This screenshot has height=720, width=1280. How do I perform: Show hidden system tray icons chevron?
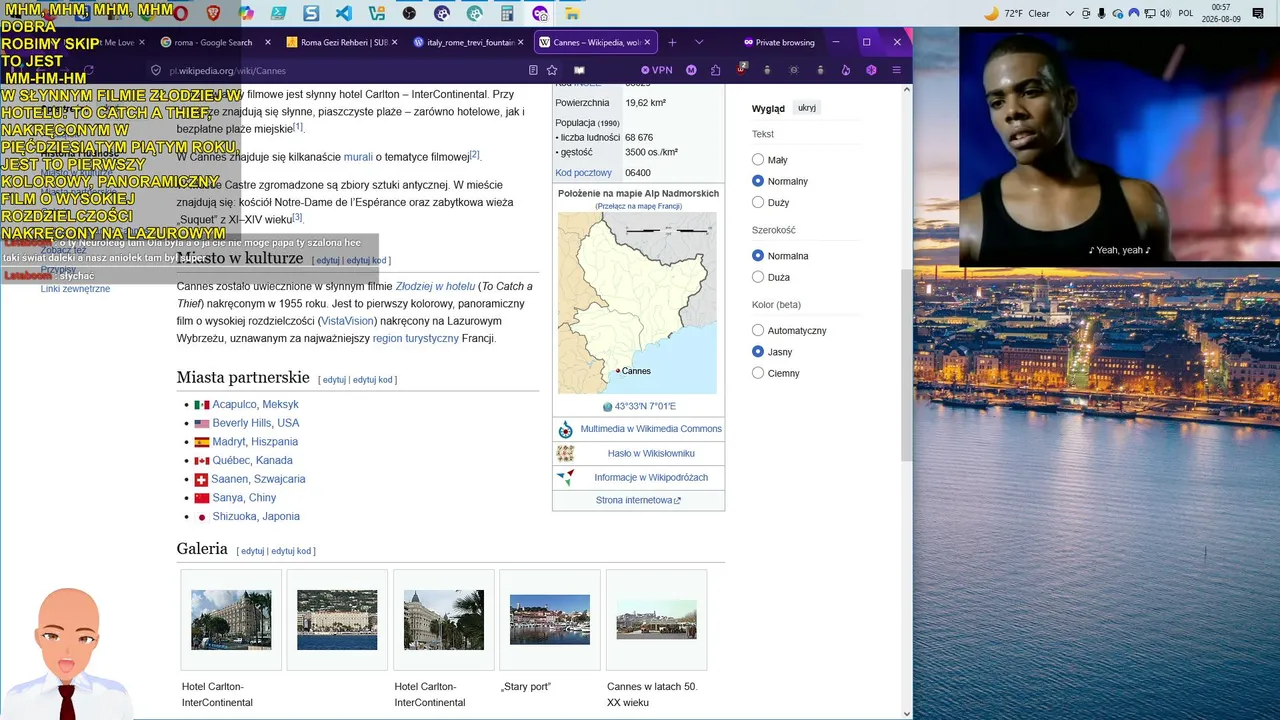coord(1069,13)
